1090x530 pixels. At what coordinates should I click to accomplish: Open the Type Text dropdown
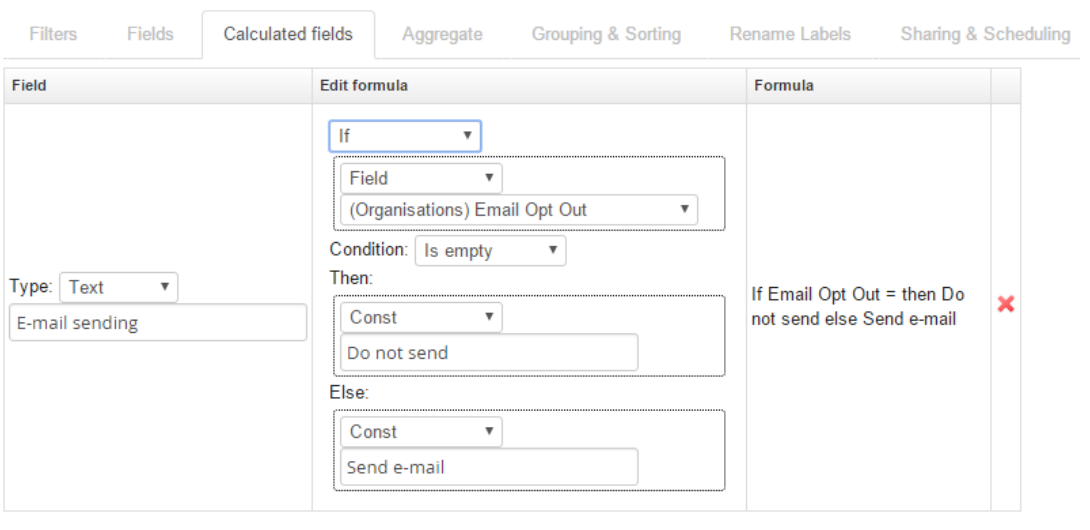pyautogui.click(x=118, y=287)
